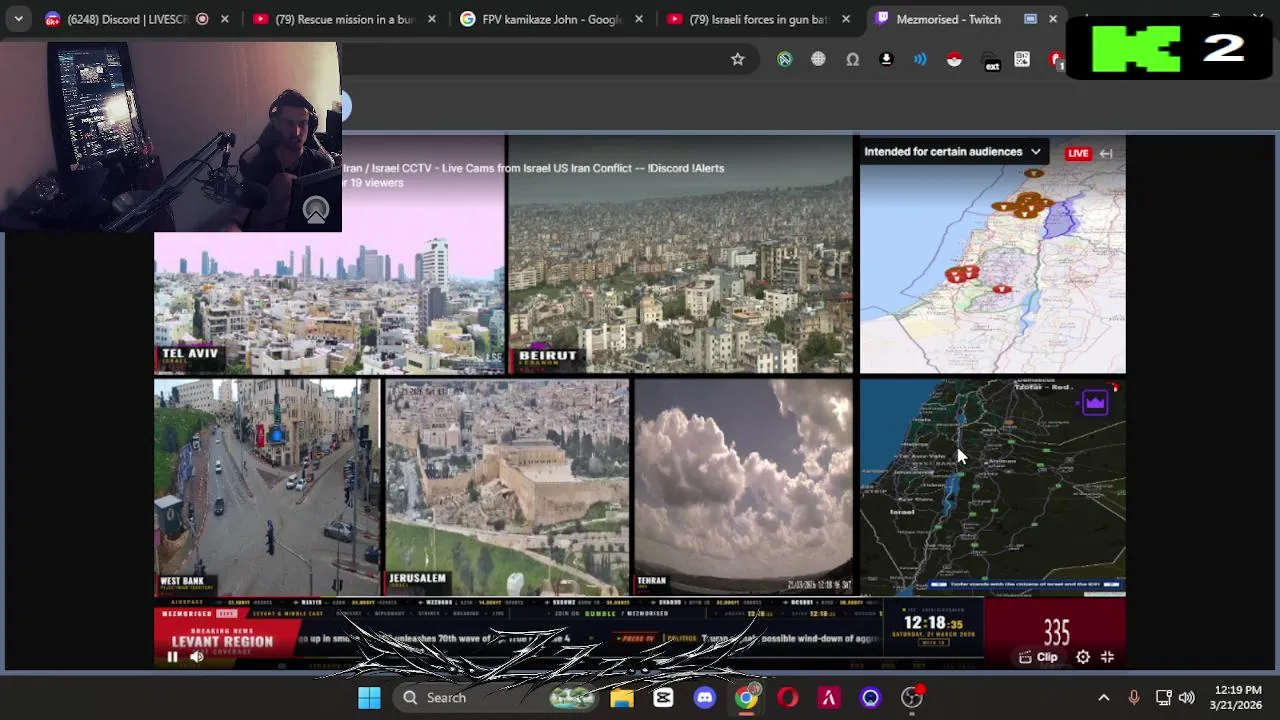Click the West Bank street camera feed
The height and width of the screenshot is (720, 1280).
(267, 487)
